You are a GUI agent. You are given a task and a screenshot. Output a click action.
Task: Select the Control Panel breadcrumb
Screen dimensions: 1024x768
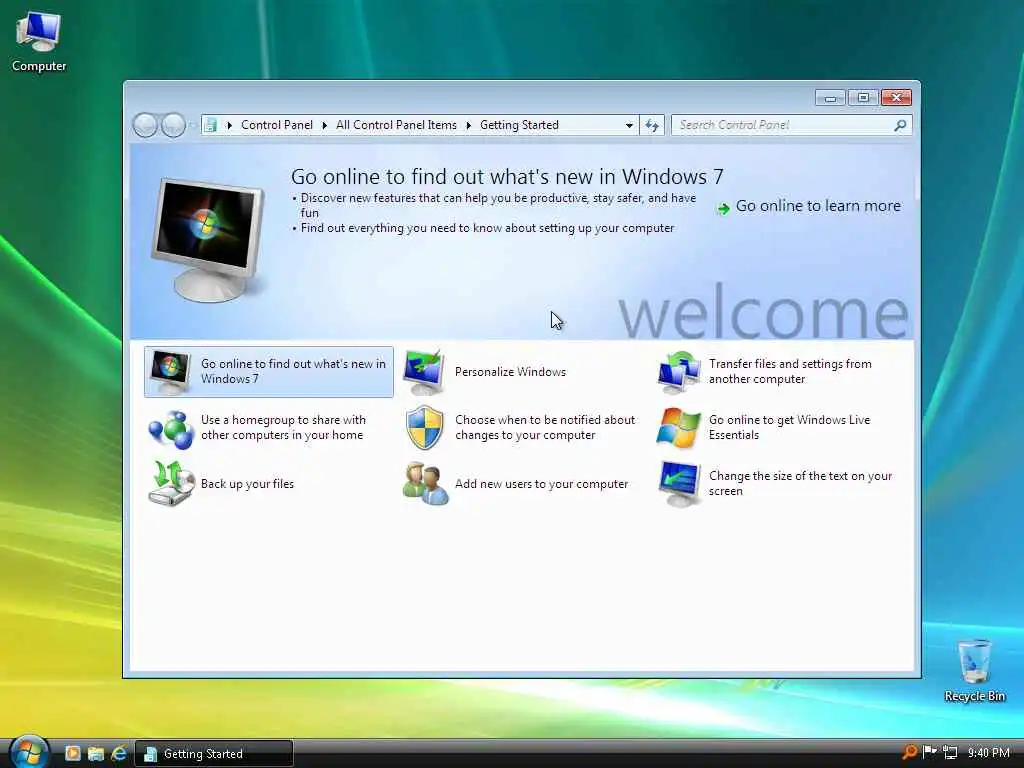[277, 125]
